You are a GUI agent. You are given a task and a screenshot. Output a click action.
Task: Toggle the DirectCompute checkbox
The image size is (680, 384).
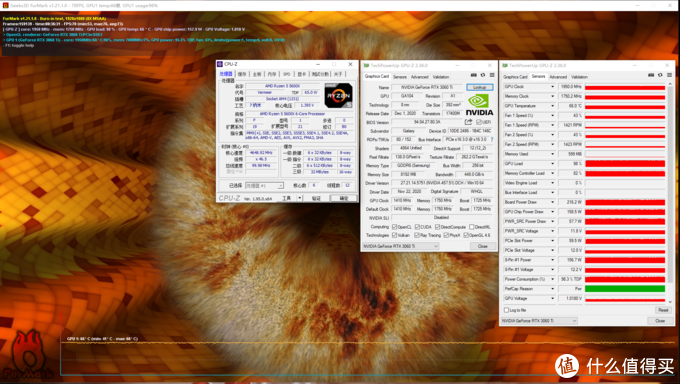click(x=438, y=227)
